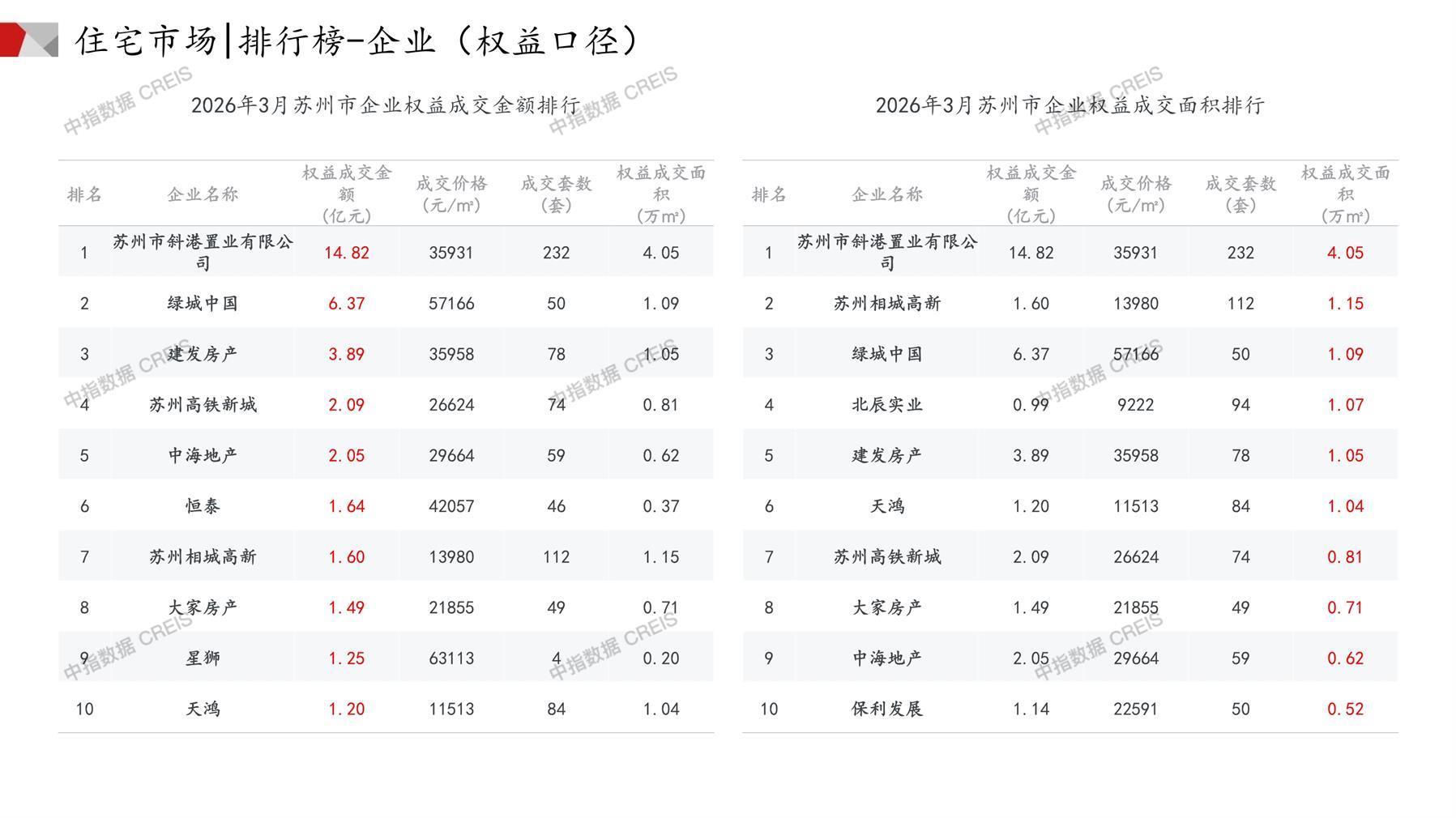Select the 恒泰 company name cell
Screen dimensions: 1456x818
pyautogui.click(x=203, y=506)
